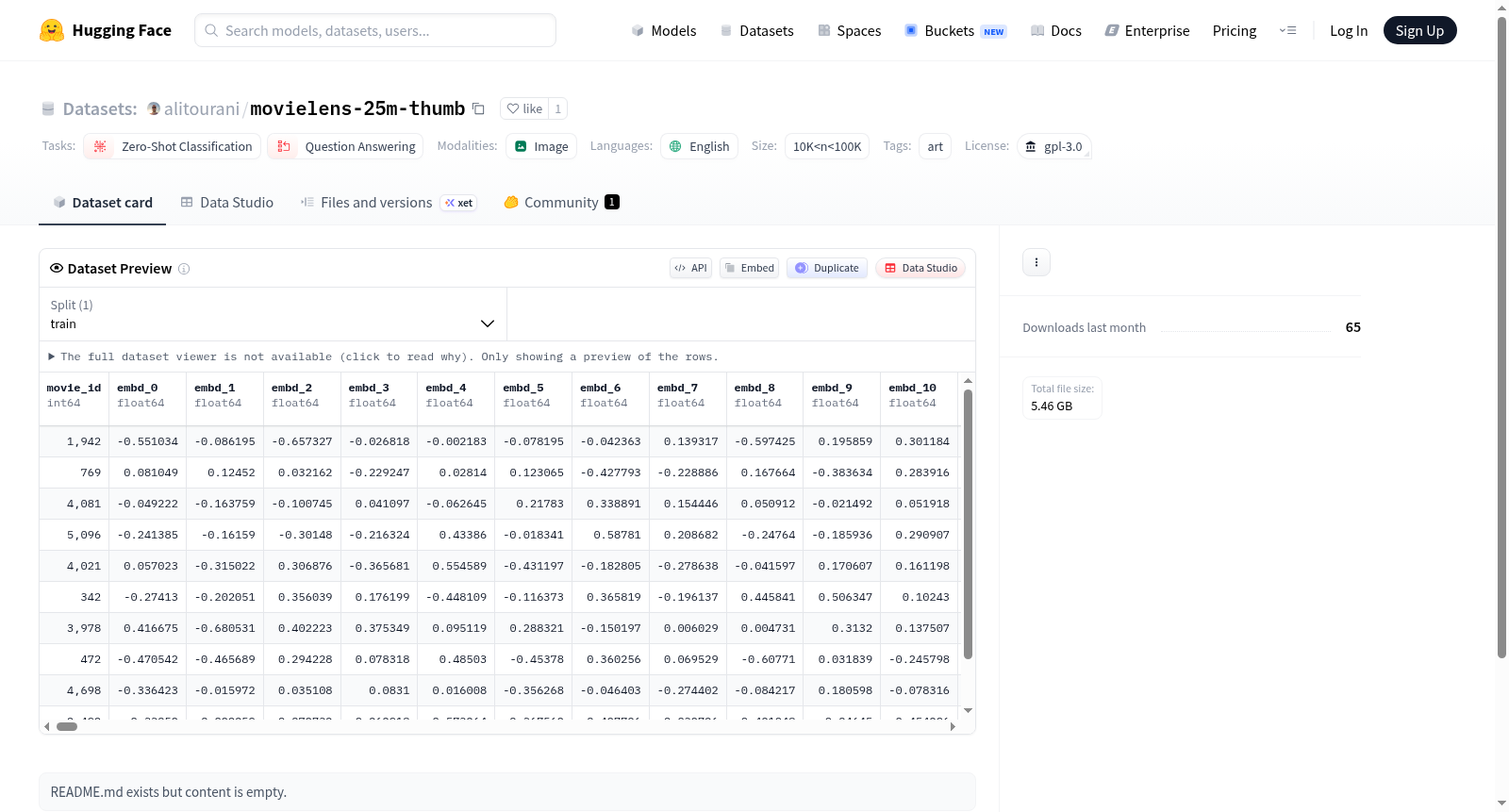Go to Spaces in the top navigation
This screenshot has height=812, width=1509.
click(x=850, y=30)
